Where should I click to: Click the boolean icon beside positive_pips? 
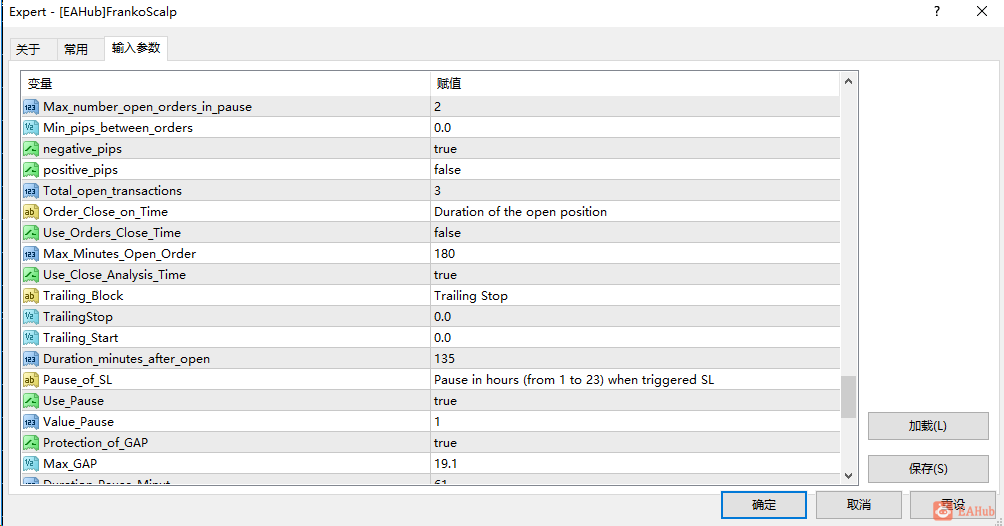tap(31, 170)
